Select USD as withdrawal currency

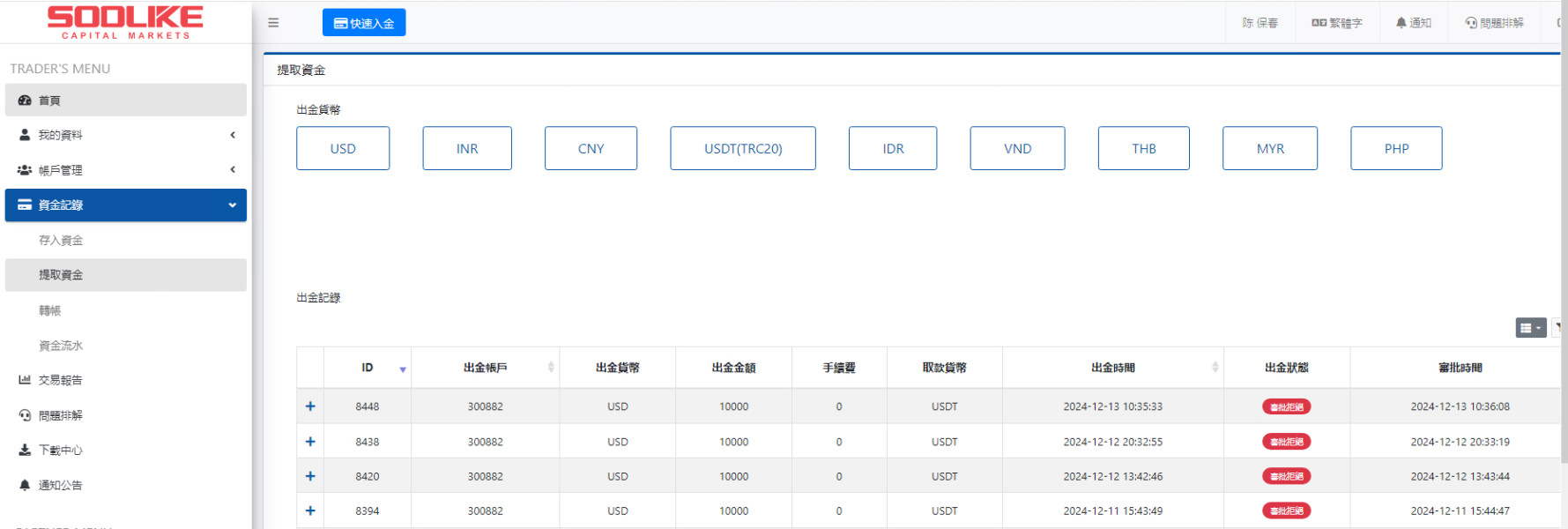[343, 148]
